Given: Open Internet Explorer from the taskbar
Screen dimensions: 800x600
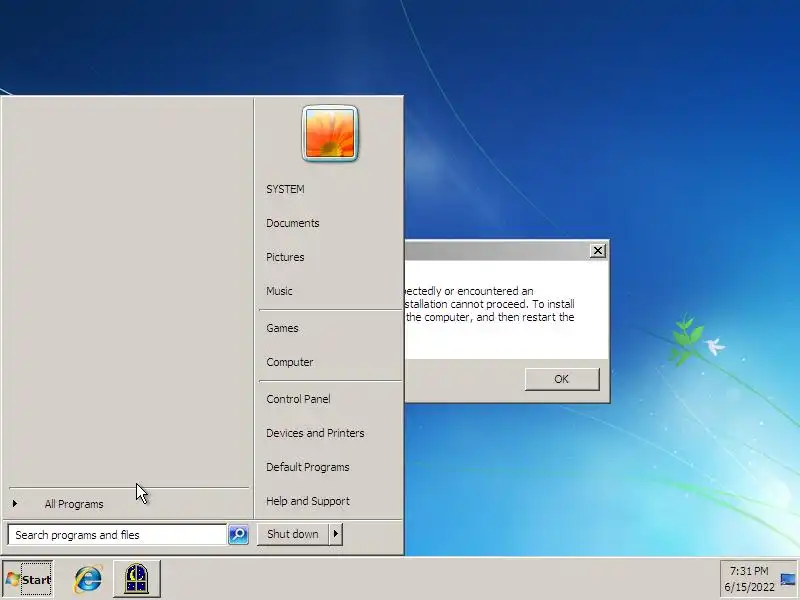Looking at the screenshot, I should click(88, 579).
